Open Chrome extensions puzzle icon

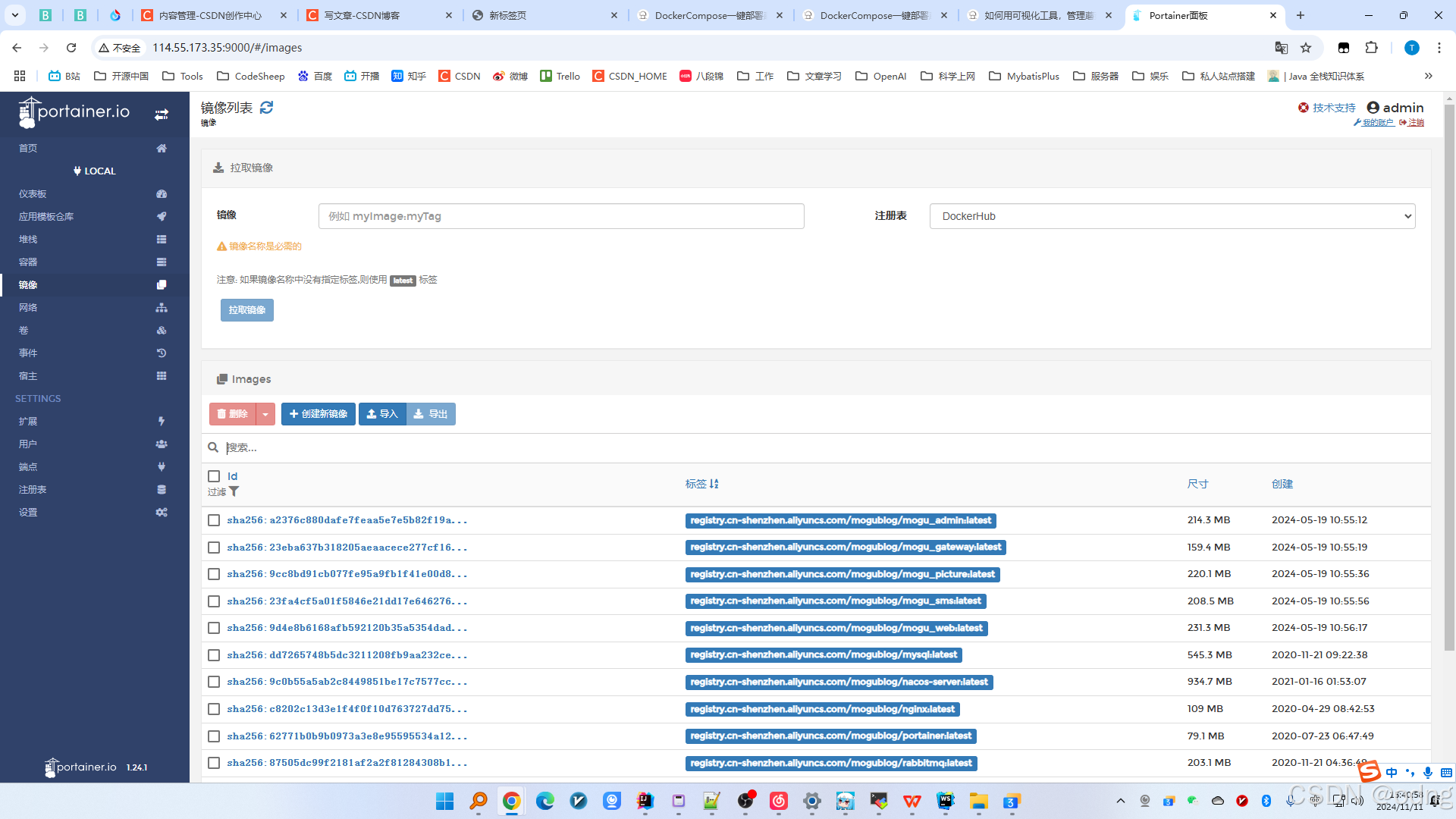click(x=1371, y=48)
